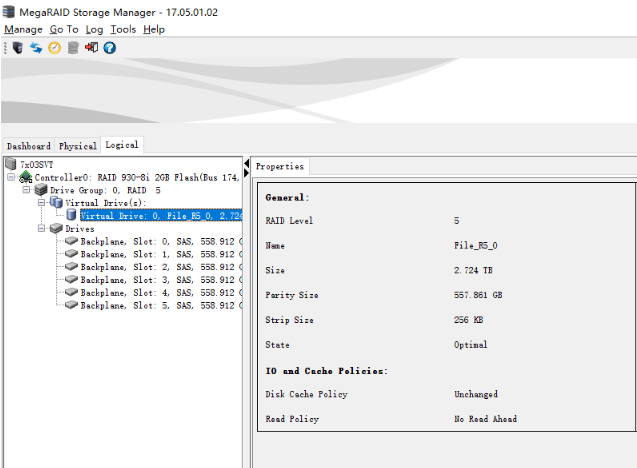Collapse the Virtual Drive(s) branch
Image resolution: width=637 pixels, height=468 pixels.
(x=42, y=202)
